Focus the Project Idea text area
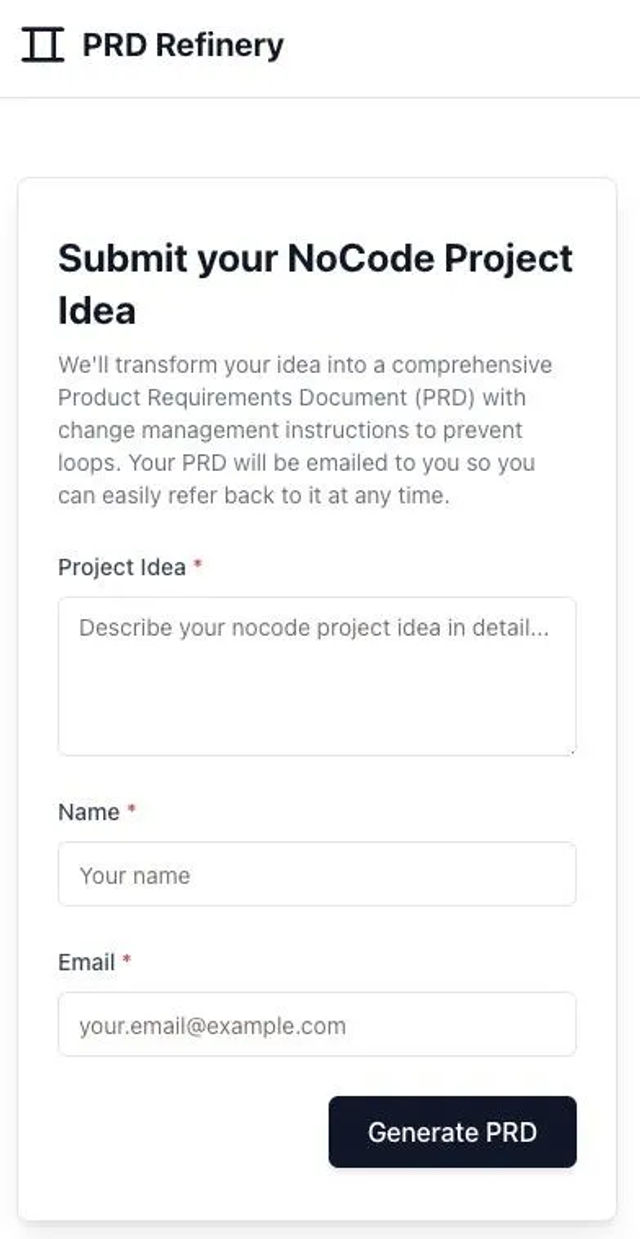This screenshot has height=1239, width=640. click(317, 676)
